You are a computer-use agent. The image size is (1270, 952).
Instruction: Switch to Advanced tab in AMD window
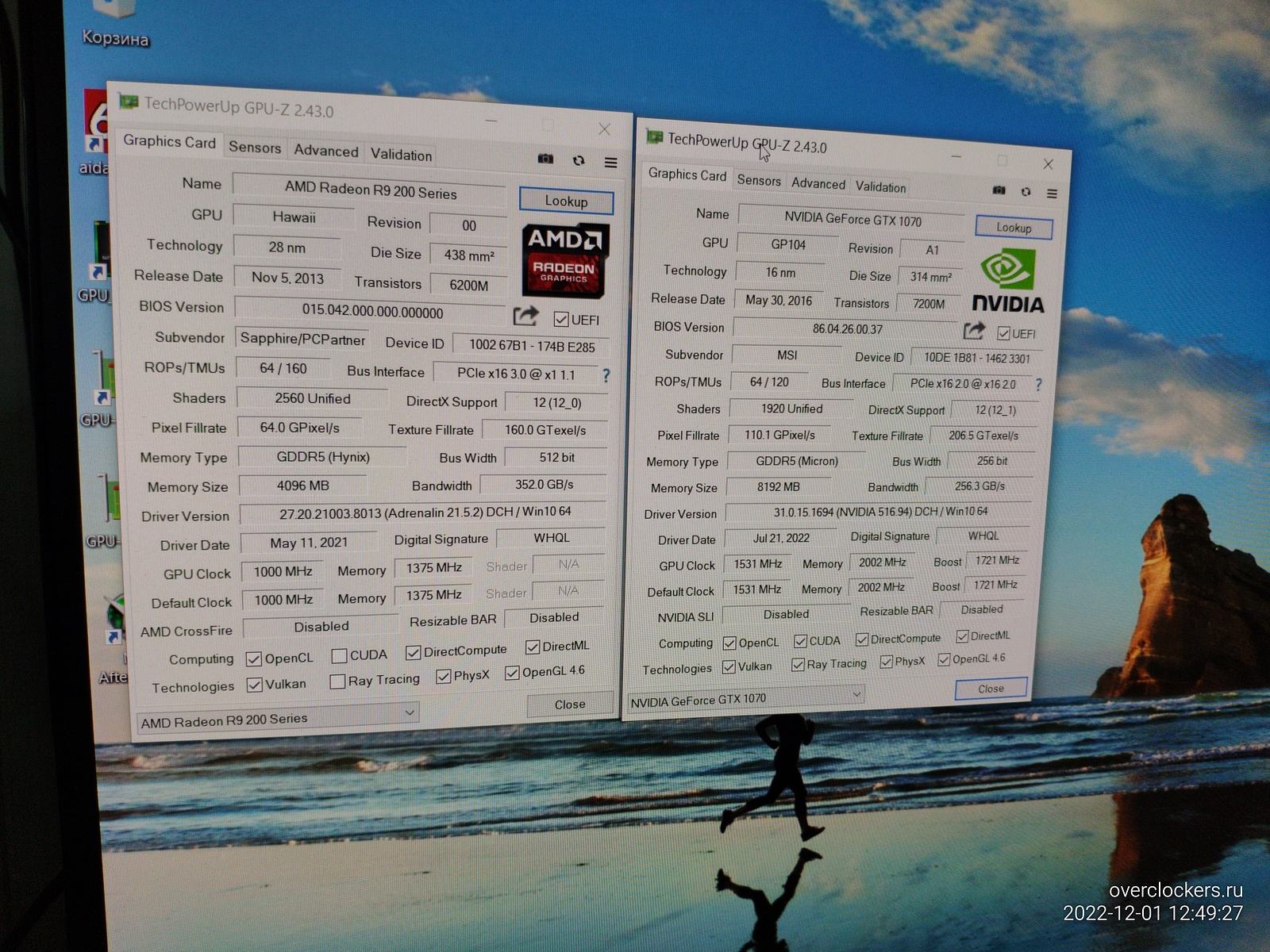326,151
